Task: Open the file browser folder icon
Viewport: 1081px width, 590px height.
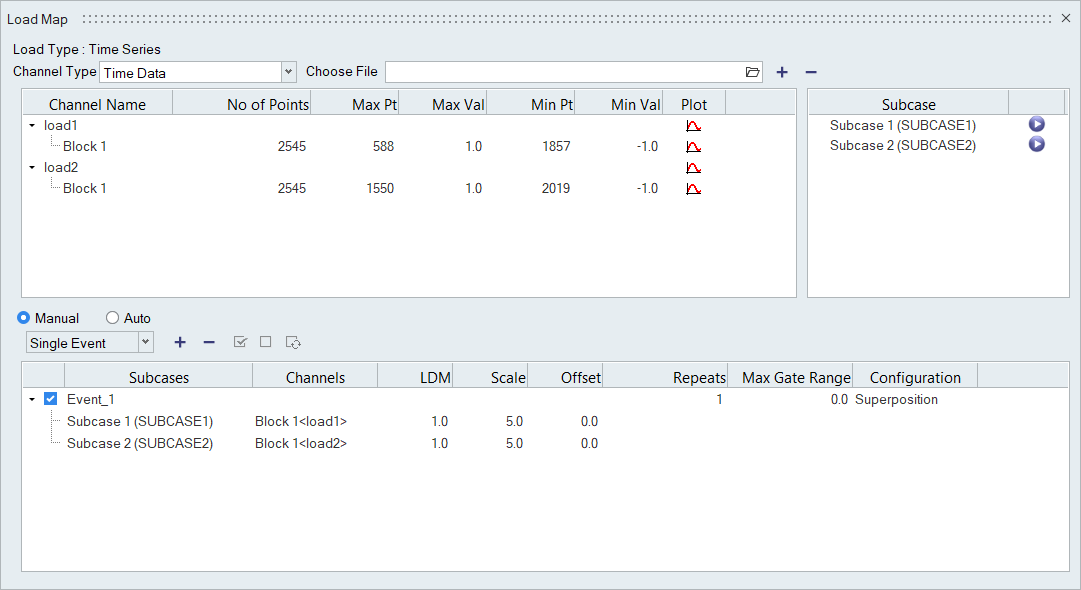Action: pyautogui.click(x=752, y=72)
